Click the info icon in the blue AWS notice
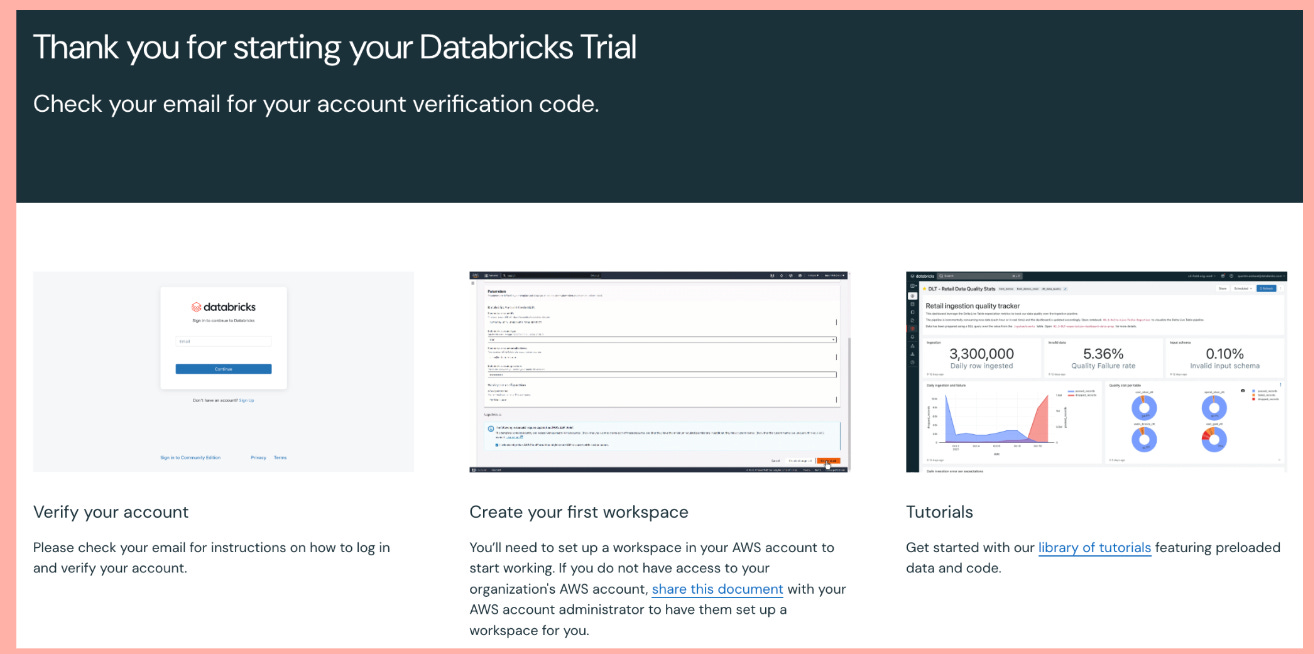This screenshot has height=654, width=1314. (x=490, y=428)
